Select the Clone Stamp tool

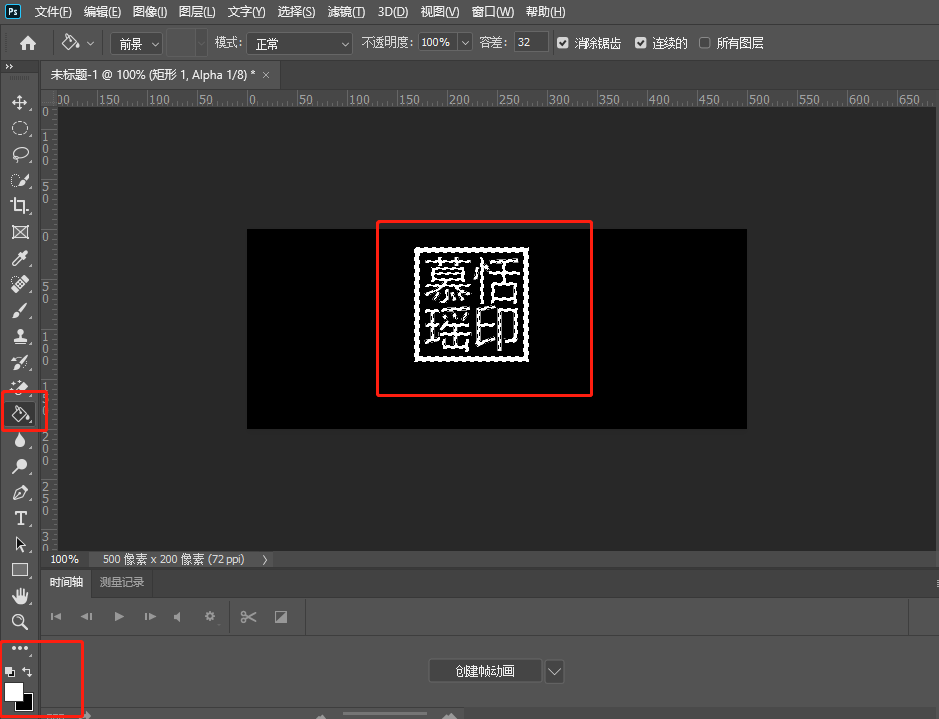(20, 336)
